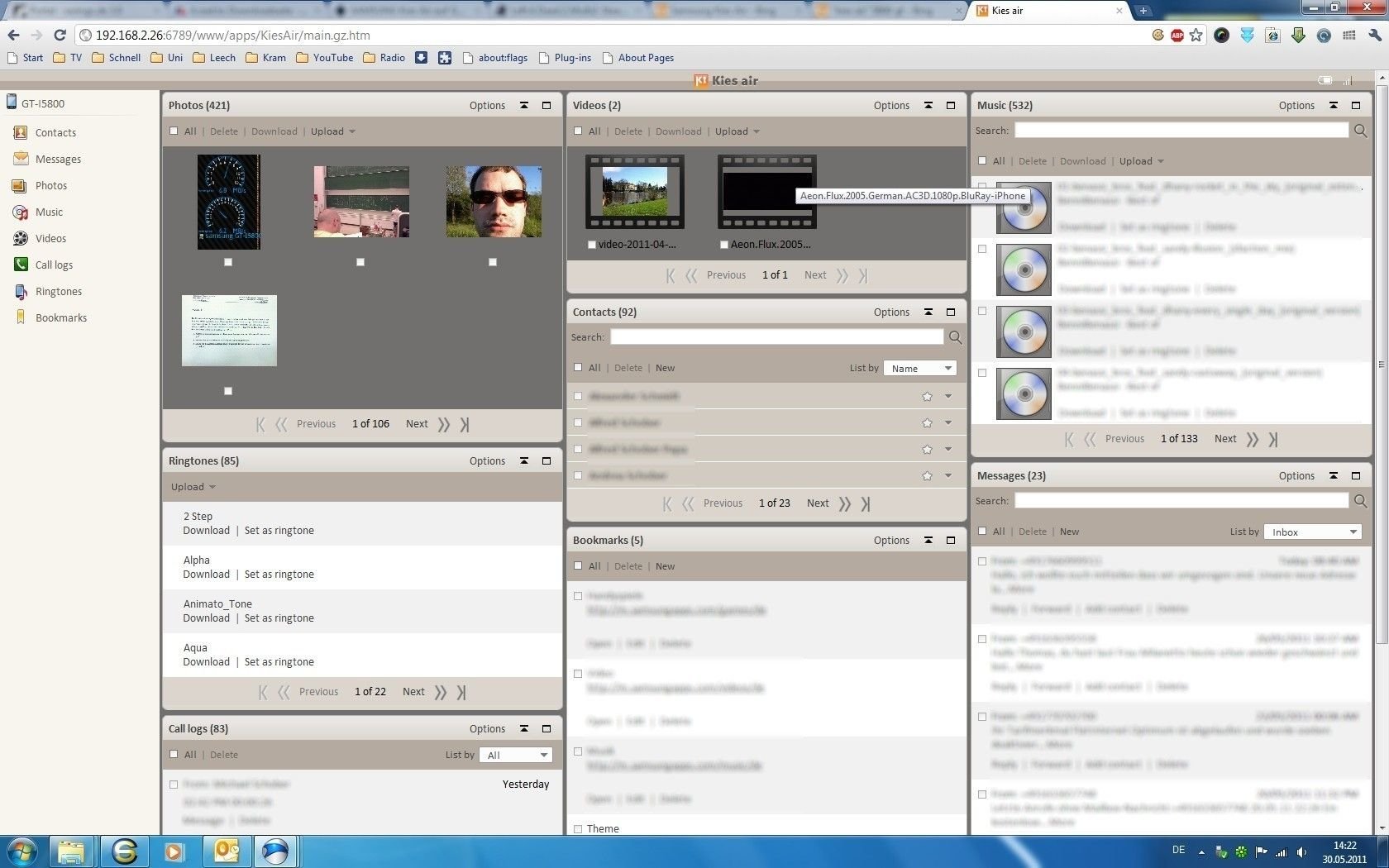Set Alpha as ringtone
1389x868 pixels.
[x=279, y=575]
